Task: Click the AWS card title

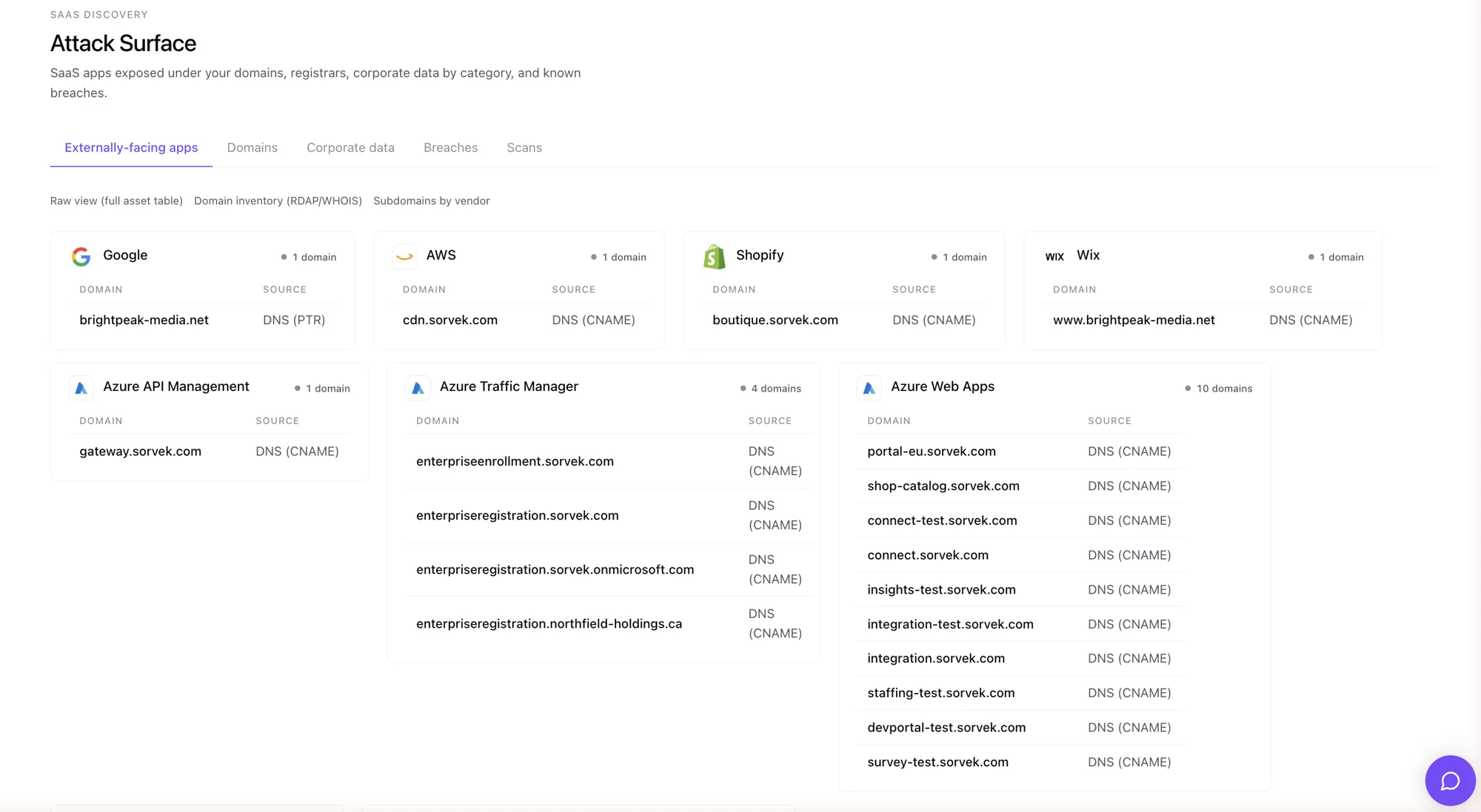Action: (441, 255)
